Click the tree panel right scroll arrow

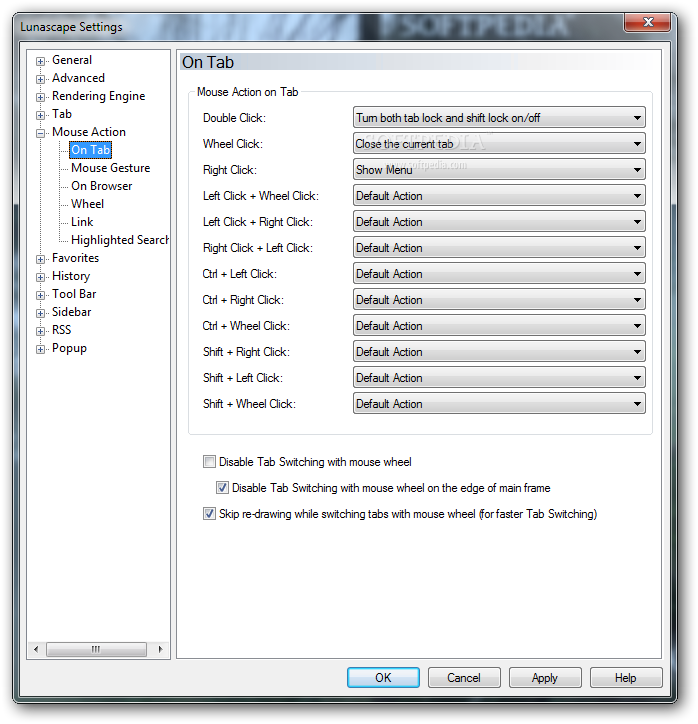[x=160, y=649]
